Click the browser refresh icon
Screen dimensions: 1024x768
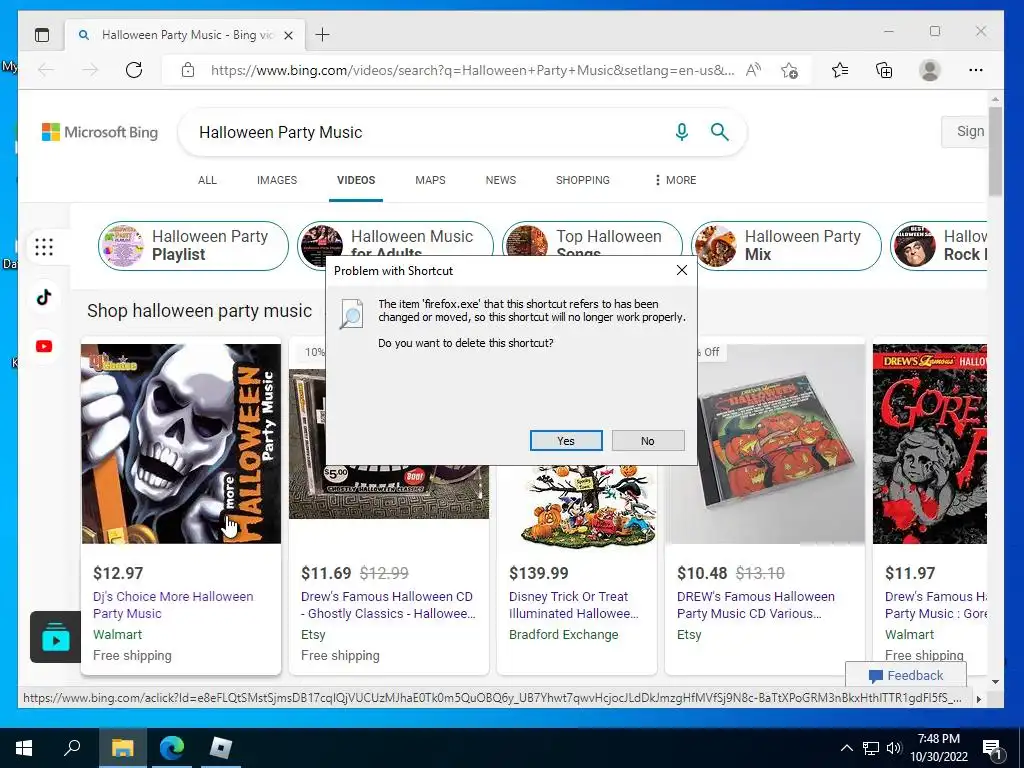tap(134, 70)
